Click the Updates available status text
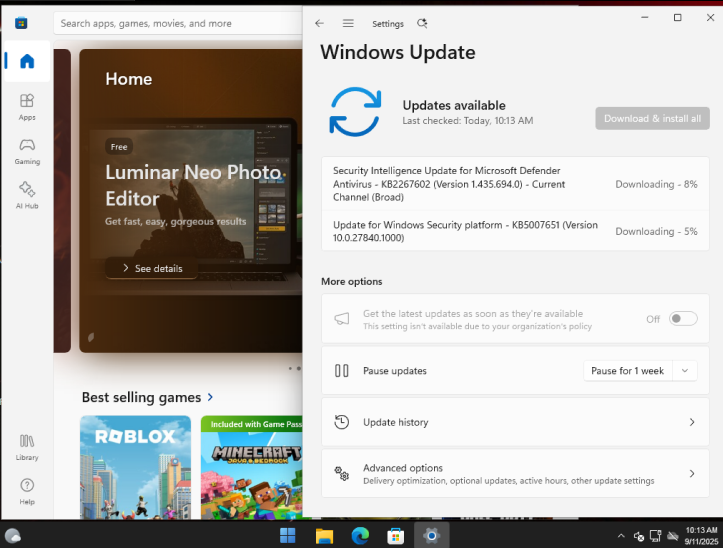The image size is (723, 548). tap(454, 105)
